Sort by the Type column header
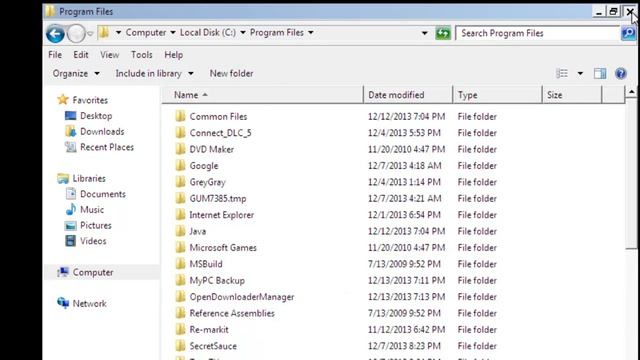Image resolution: width=640 pixels, height=360 pixels. tap(498, 95)
